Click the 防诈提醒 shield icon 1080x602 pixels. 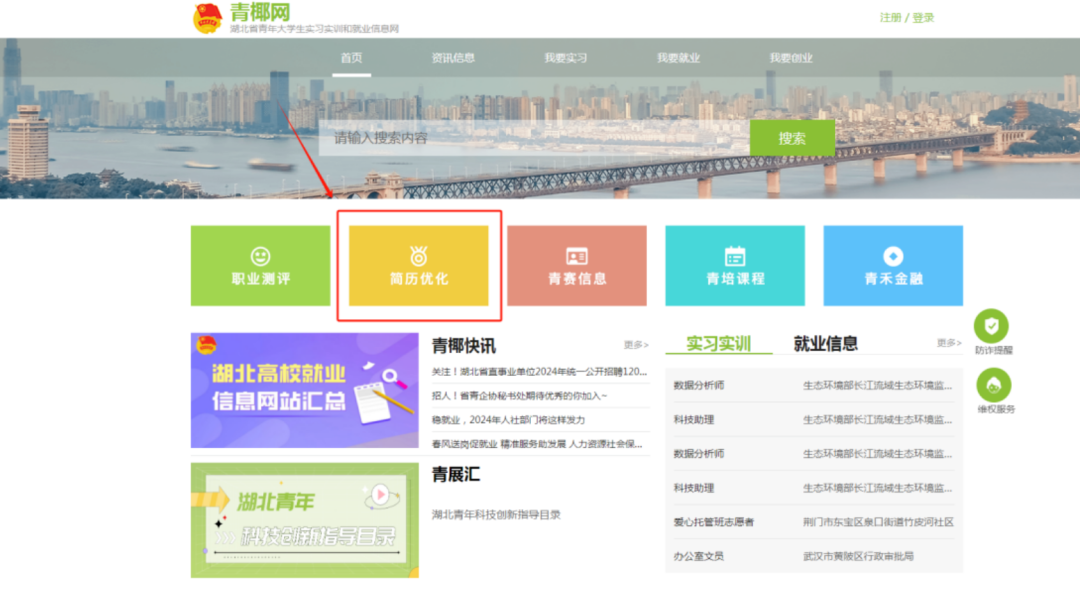tap(991, 326)
